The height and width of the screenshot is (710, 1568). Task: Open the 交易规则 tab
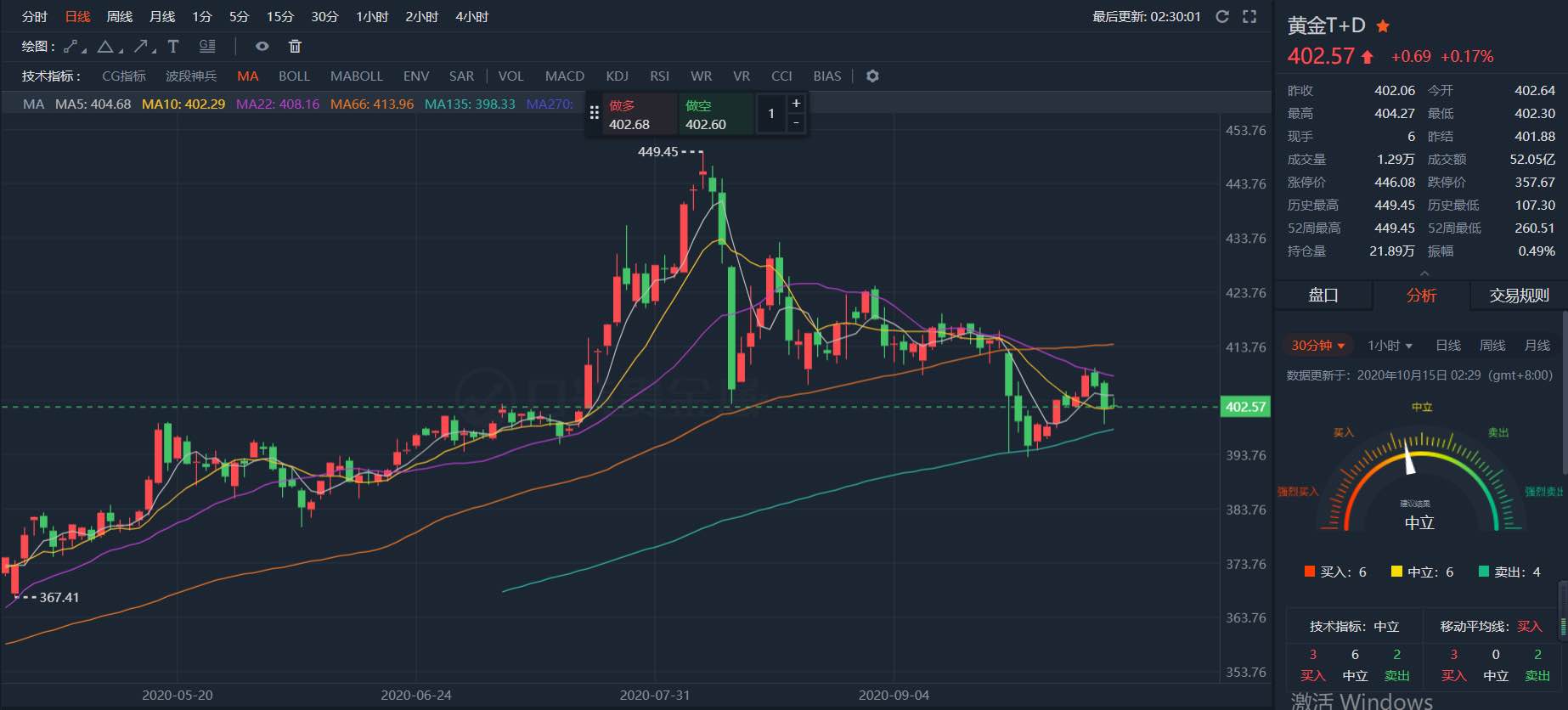(x=1519, y=296)
